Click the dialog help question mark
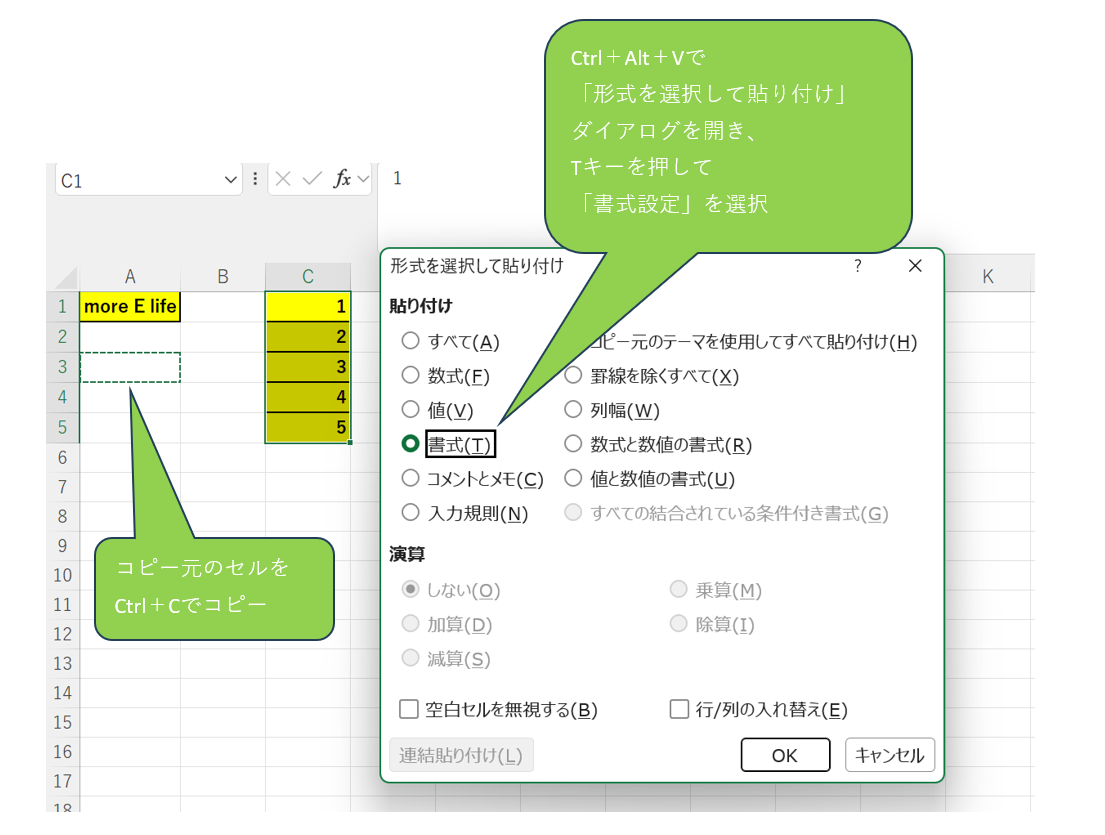 point(857,266)
